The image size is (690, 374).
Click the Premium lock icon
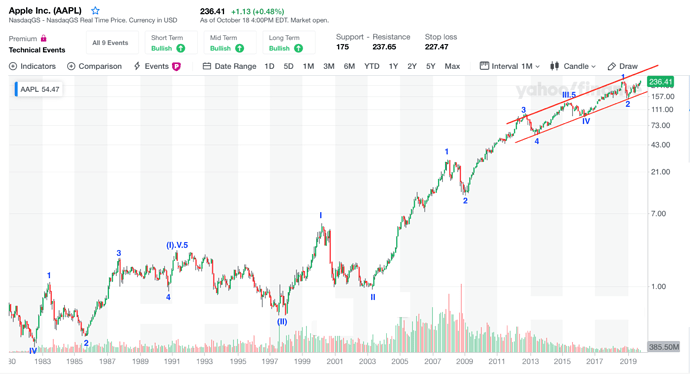(x=44, y=38)
